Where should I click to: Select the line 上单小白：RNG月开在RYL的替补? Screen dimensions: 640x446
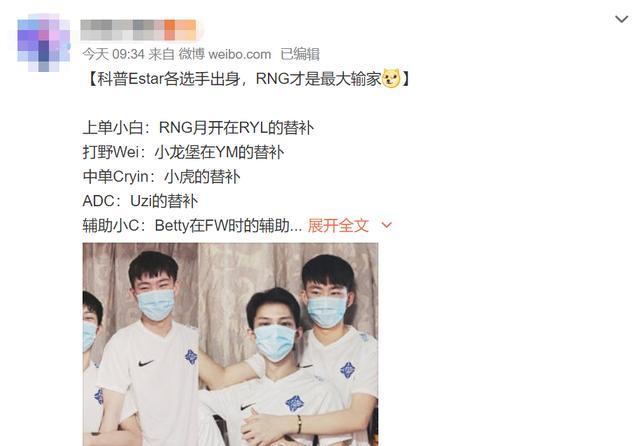tap(198, 128)
